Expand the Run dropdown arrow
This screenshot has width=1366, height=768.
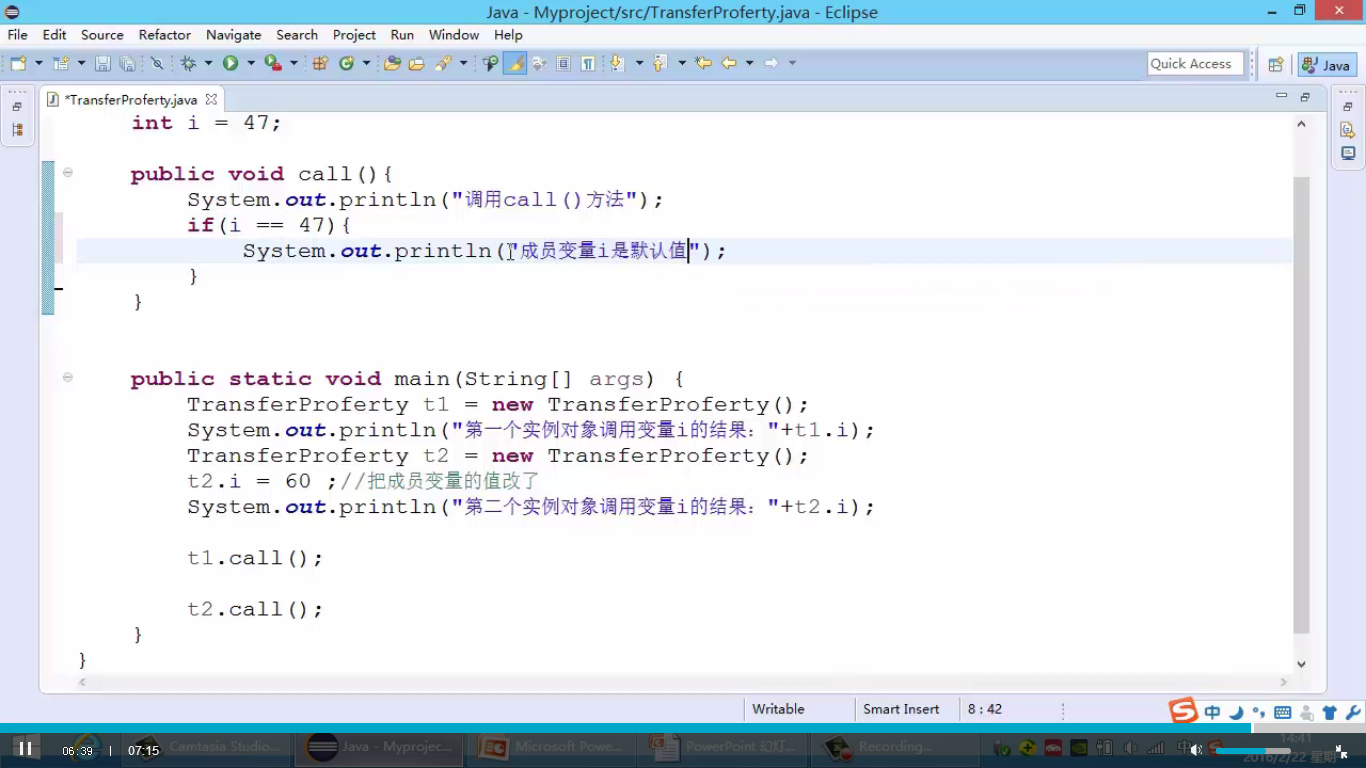pos(251,63)
